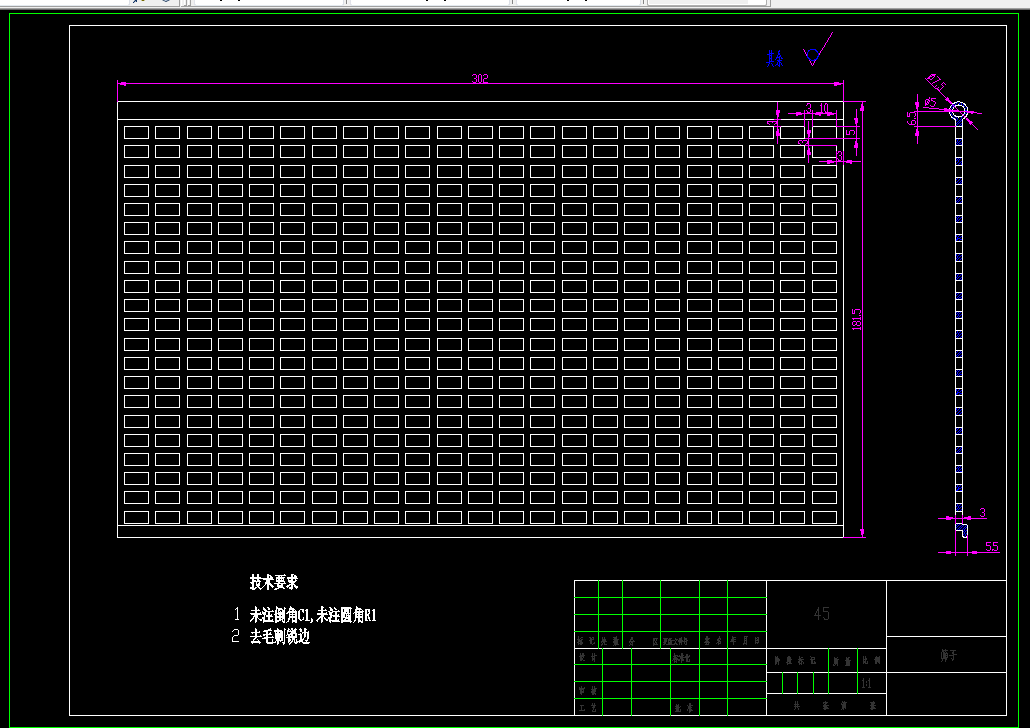Select the 审核 cell in title block
The image size is (1030, 728).
[x=588, y=691]
